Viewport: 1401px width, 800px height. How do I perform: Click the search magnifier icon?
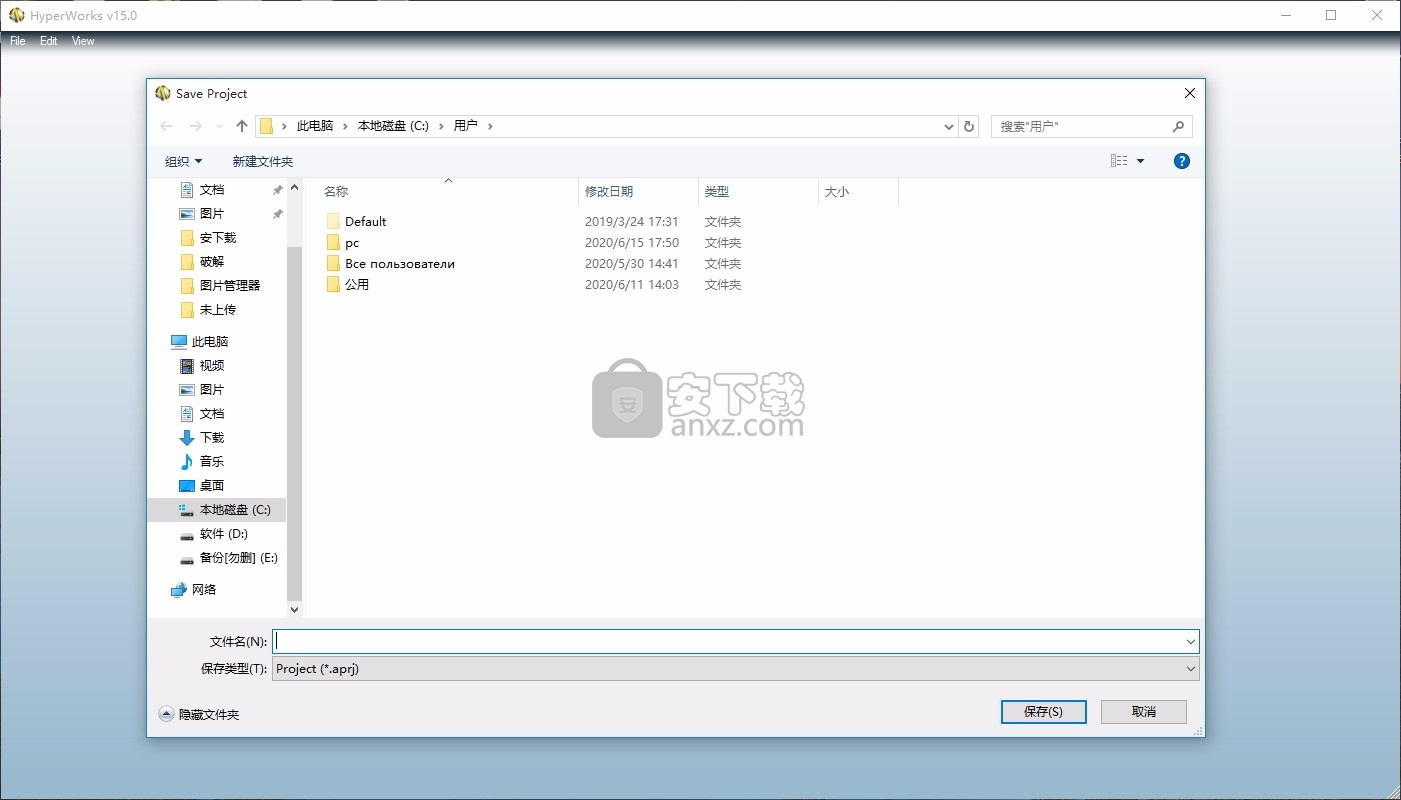(1178, 126)
